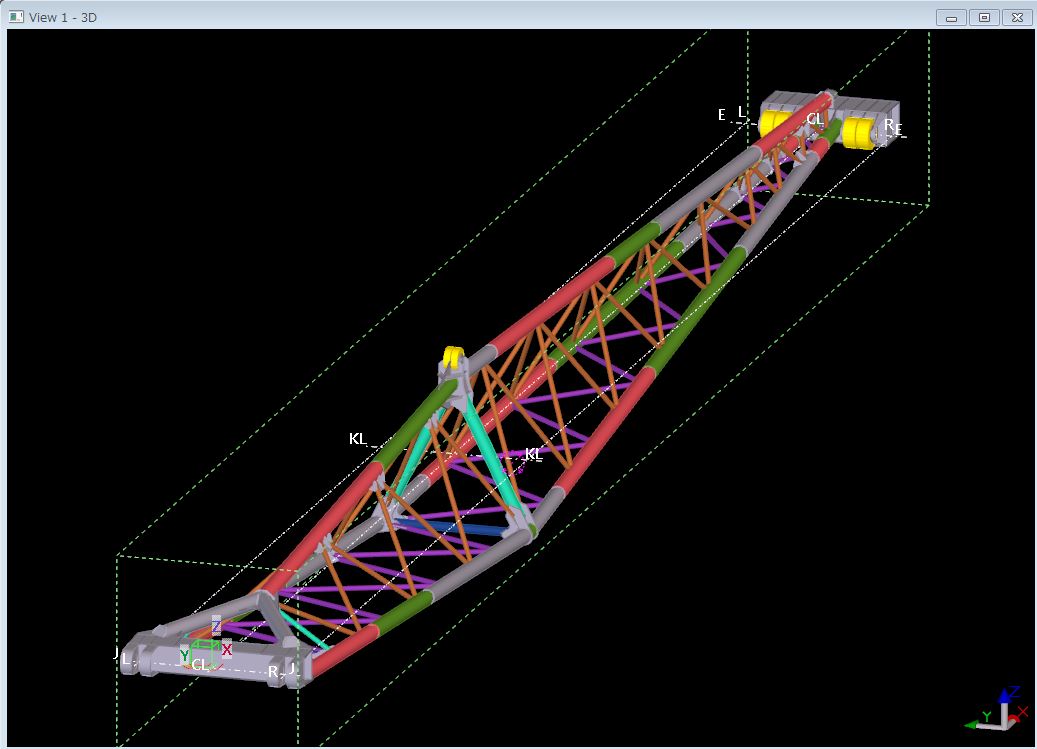Select the right yellow pulley at the boom tip

pyautogui.click(x=858, y=133)
